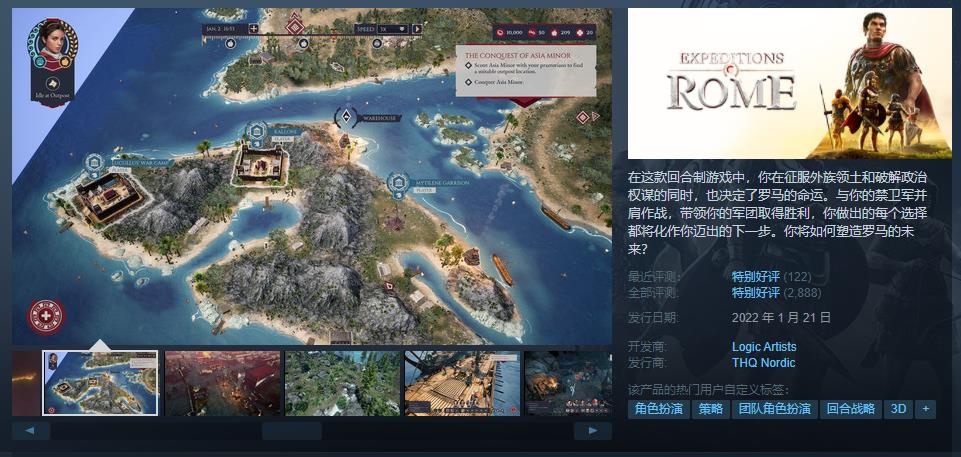The width and height of the screenshot is (961, 457).
Task: Select the ship deck thumbnail
Action: coord(462,383)
